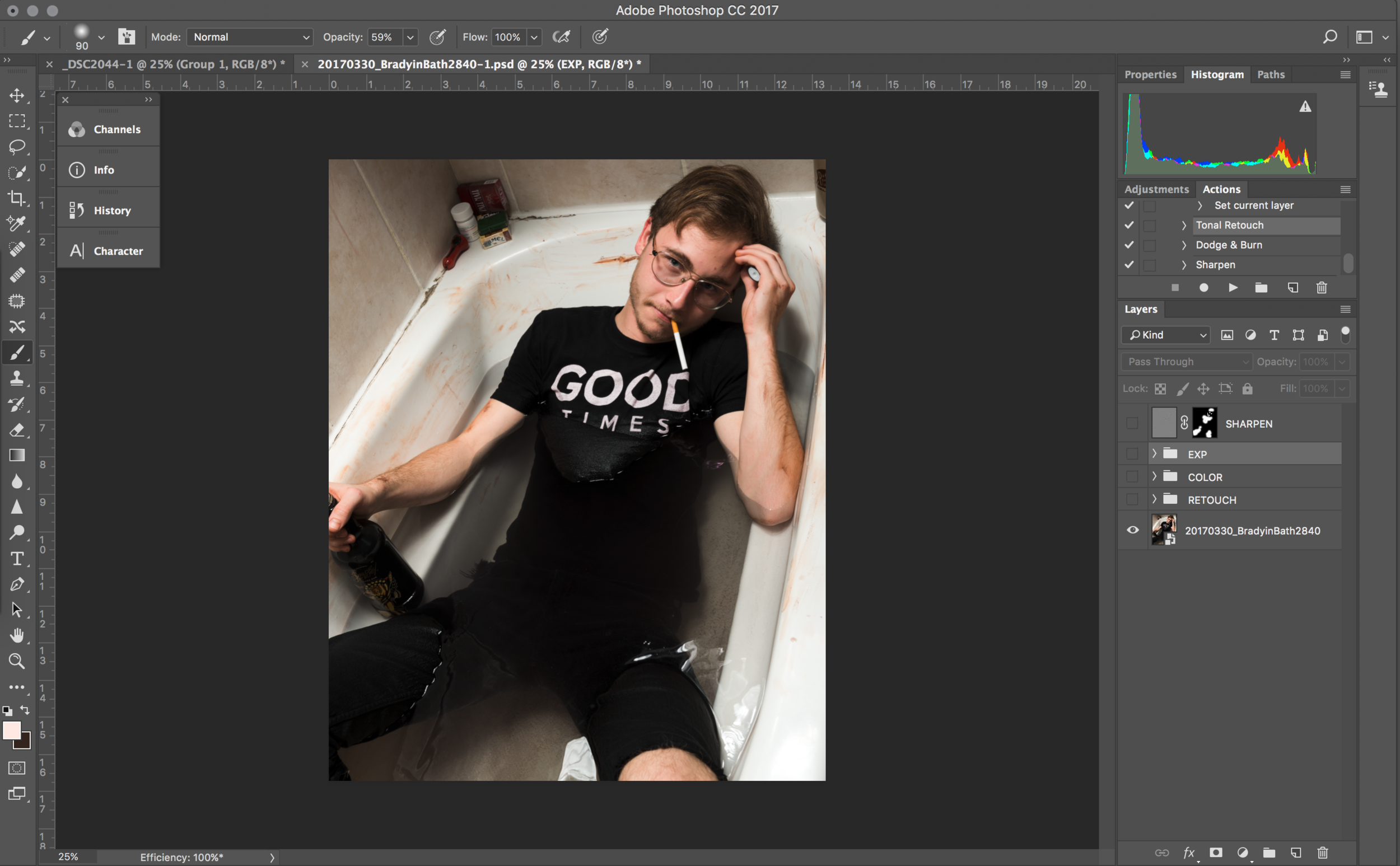Toggle Quick Mask mode

[x=17, y=768]
